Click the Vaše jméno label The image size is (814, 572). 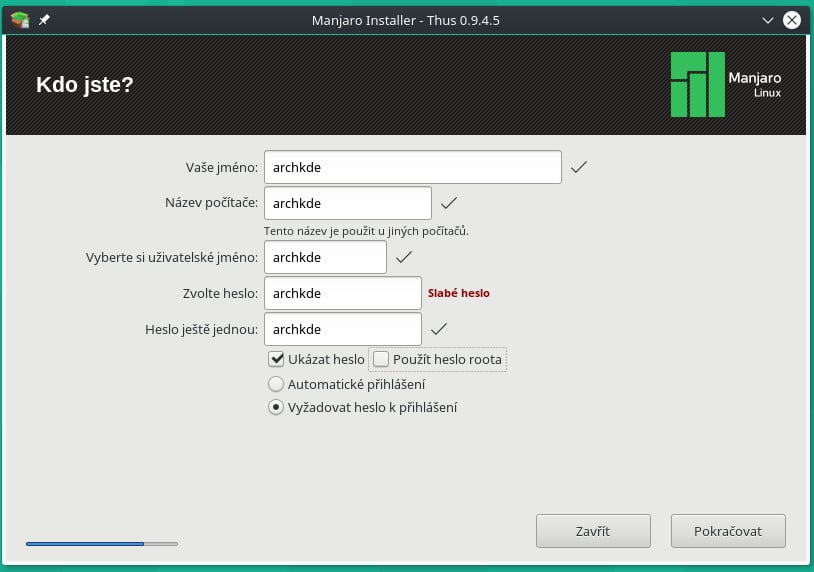pyautogui.click(x=222, y=167)
